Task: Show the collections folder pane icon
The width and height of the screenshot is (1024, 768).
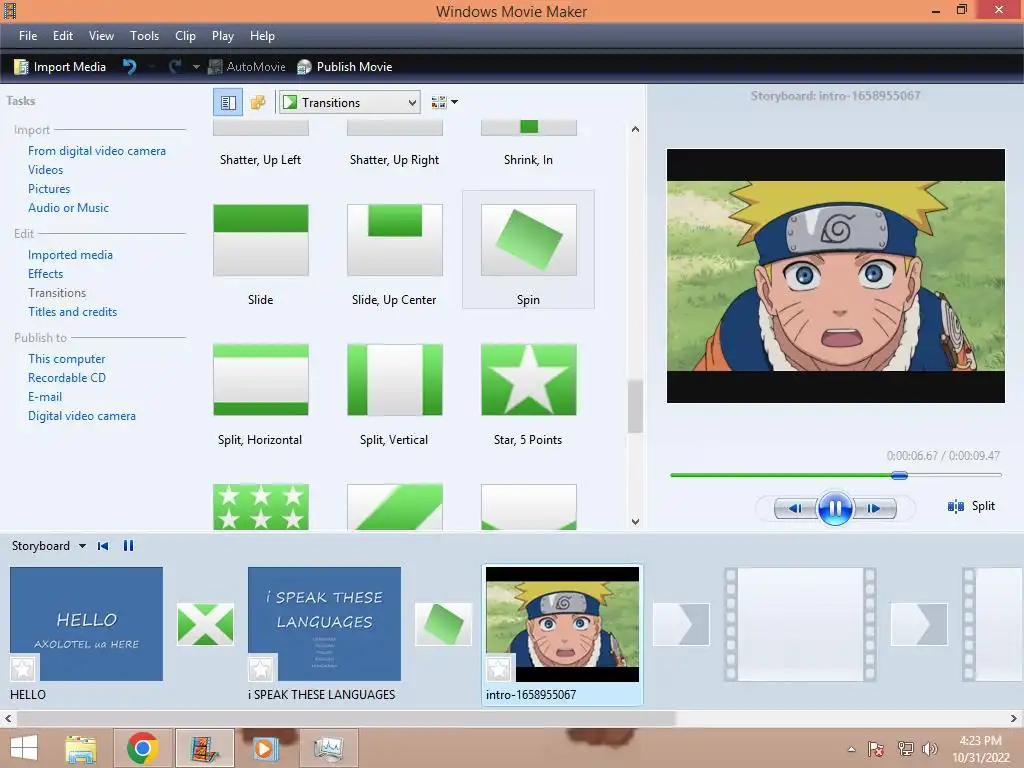Action: pyautogui.click(x=258, y=103)
